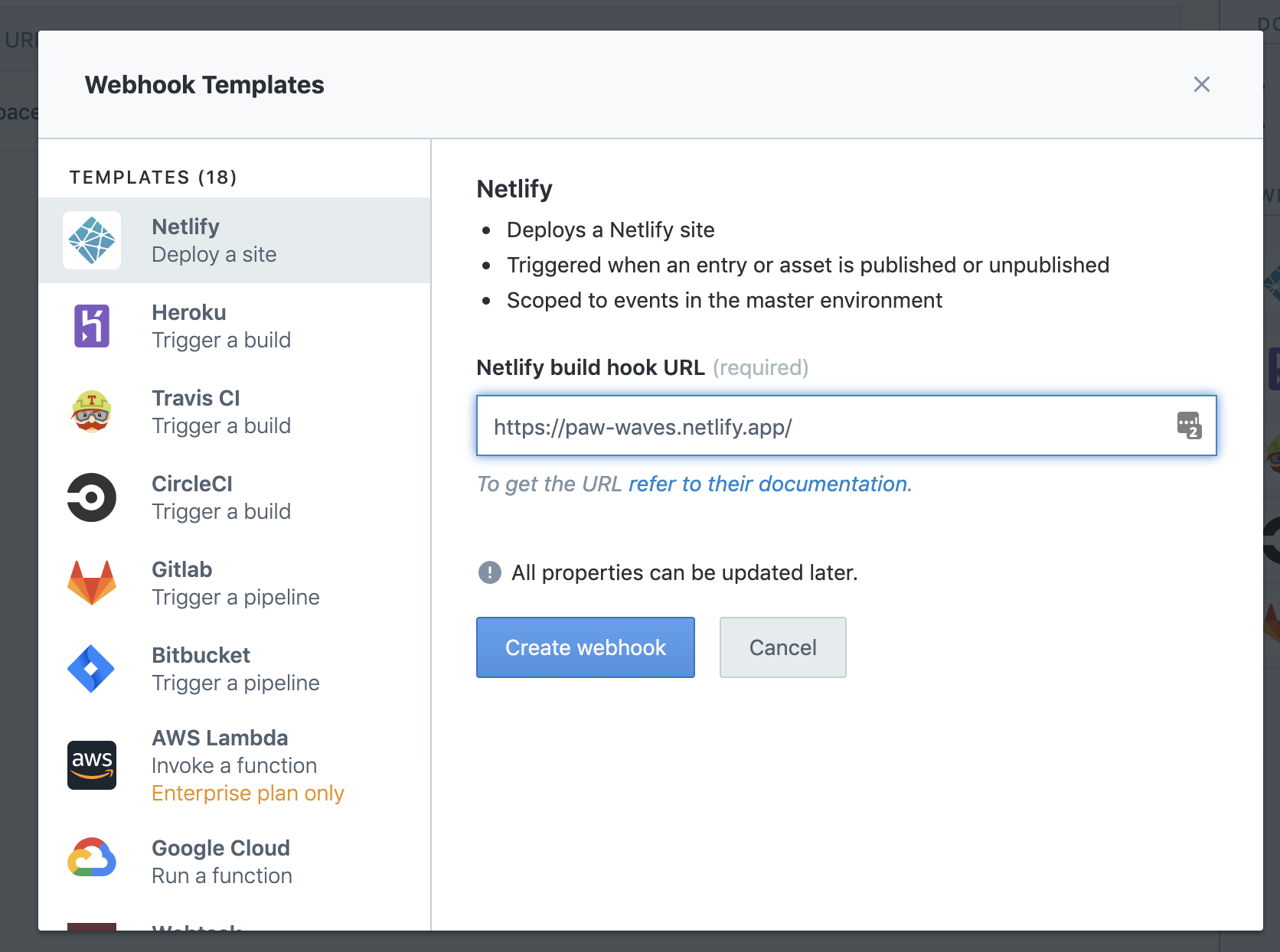1280x952 pixels.
Task: Select the Netlify template logo icon
Action: click(92, 240)
